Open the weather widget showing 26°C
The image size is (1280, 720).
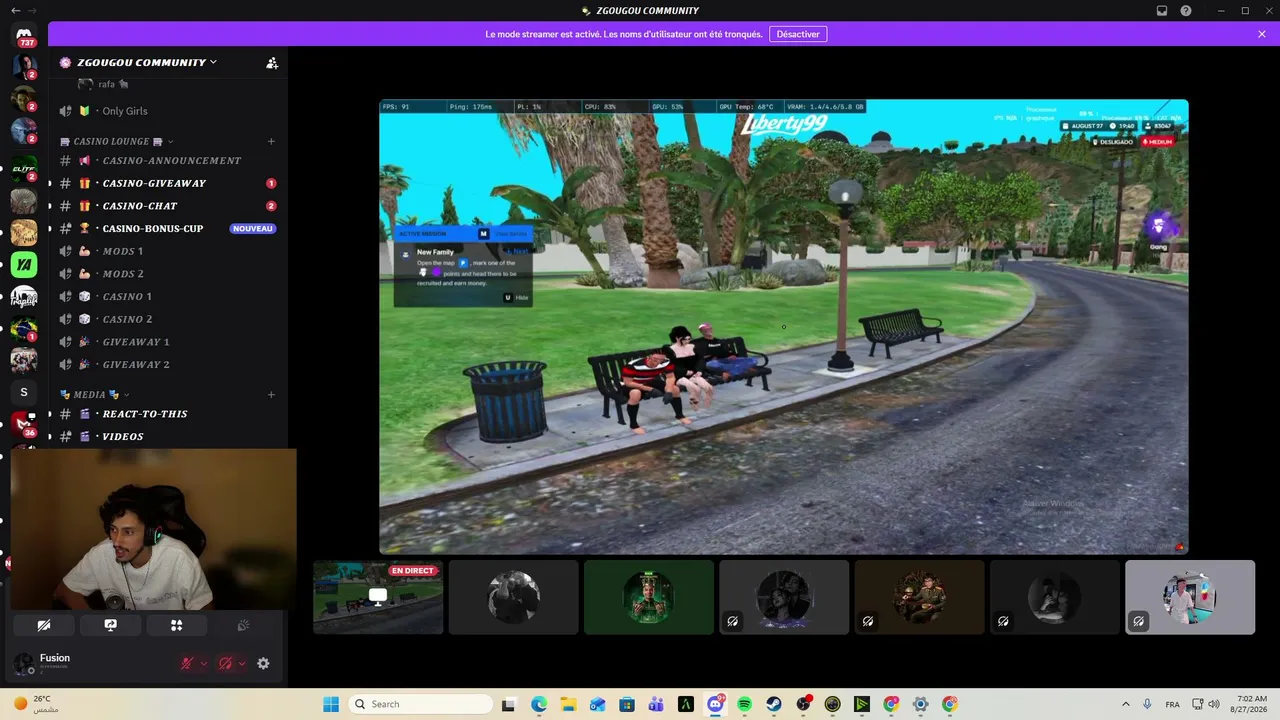click(x=36, y=704)
